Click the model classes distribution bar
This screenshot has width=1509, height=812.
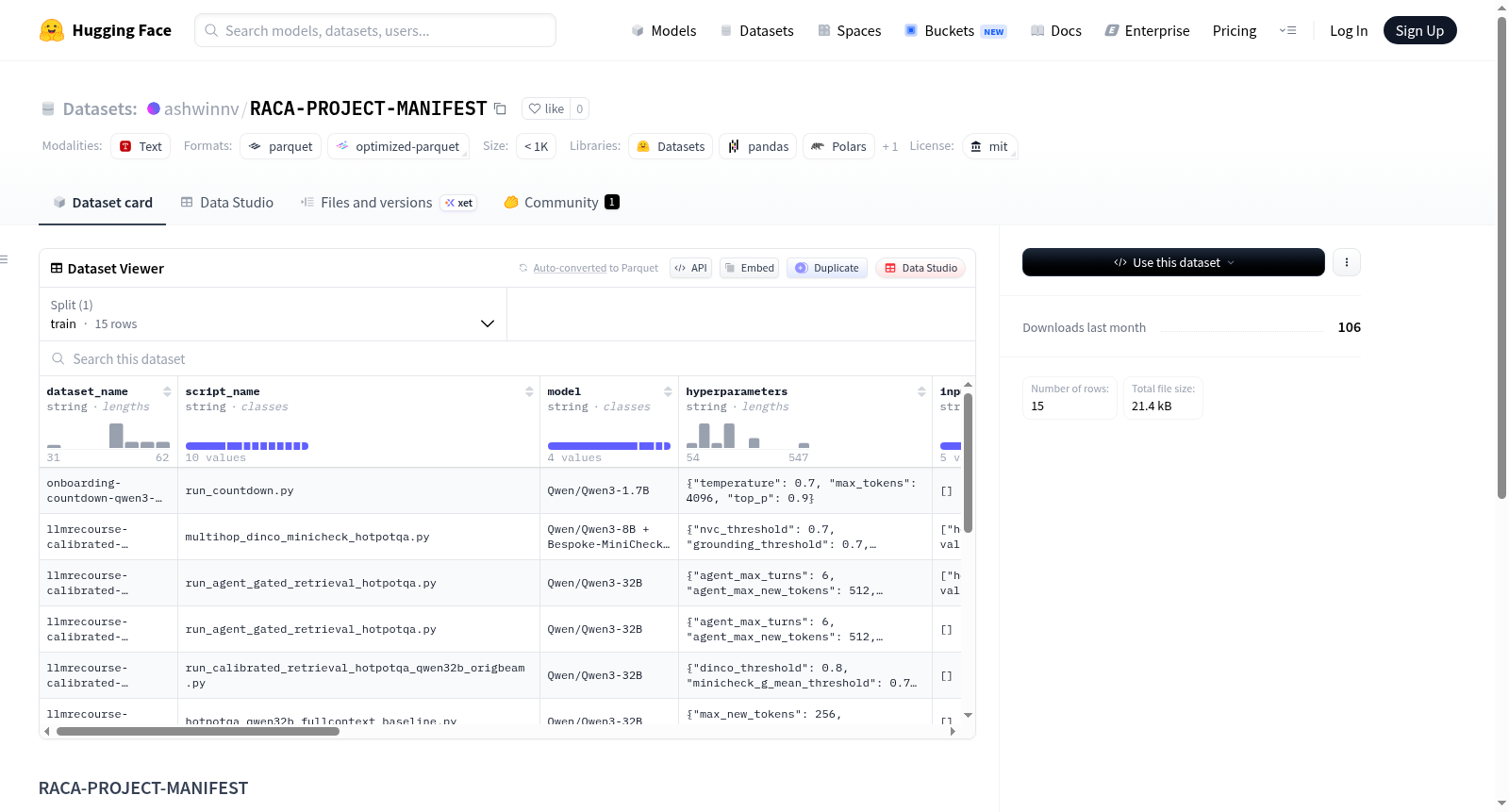pyautogui.click(x=609, y=446)
